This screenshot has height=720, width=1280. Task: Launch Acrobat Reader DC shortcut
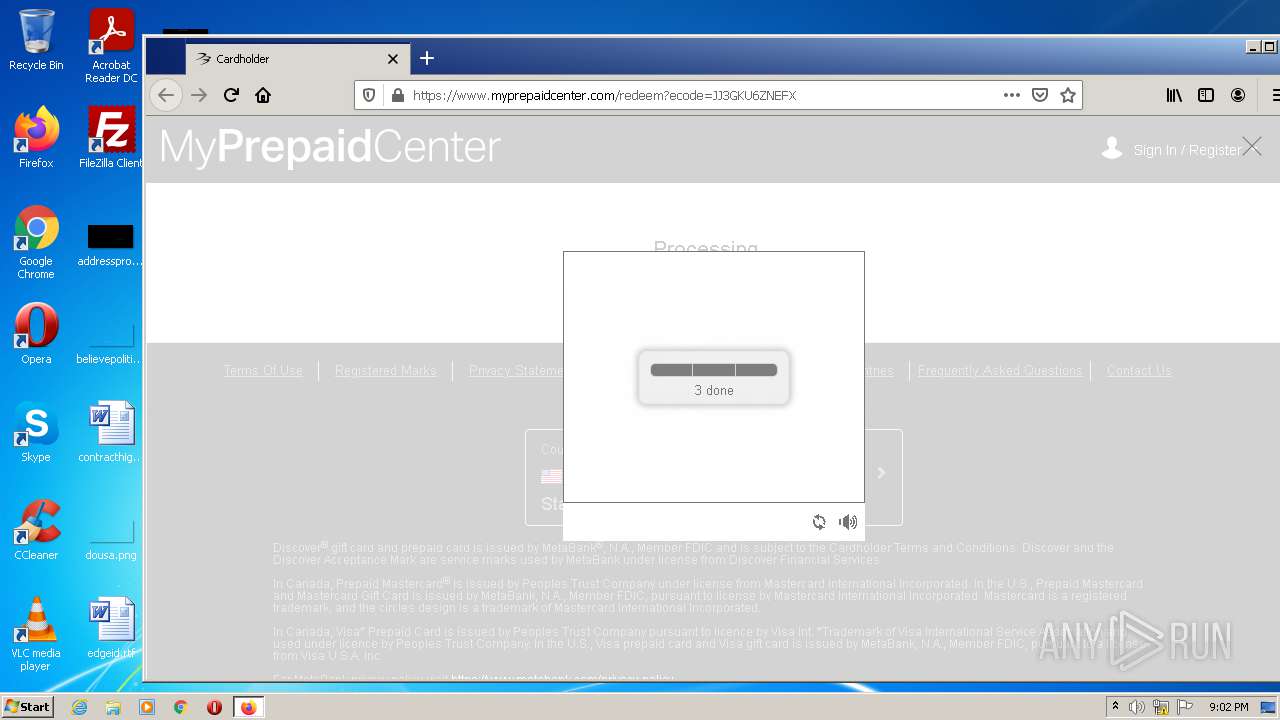pyautogui.click(x=111, y=46)
